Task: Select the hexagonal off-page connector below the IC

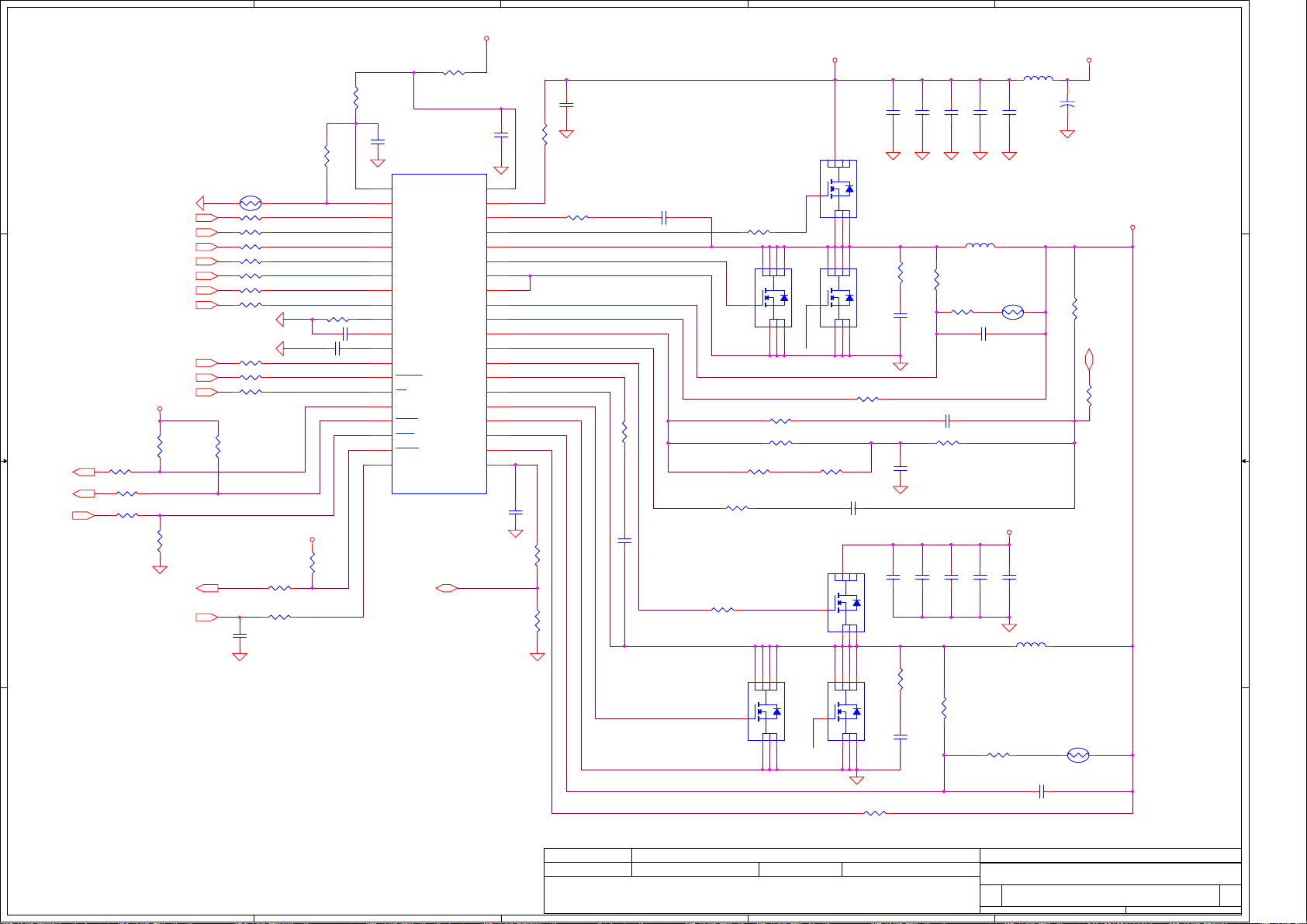Action: pyautogui.click(x=446, y=588)
